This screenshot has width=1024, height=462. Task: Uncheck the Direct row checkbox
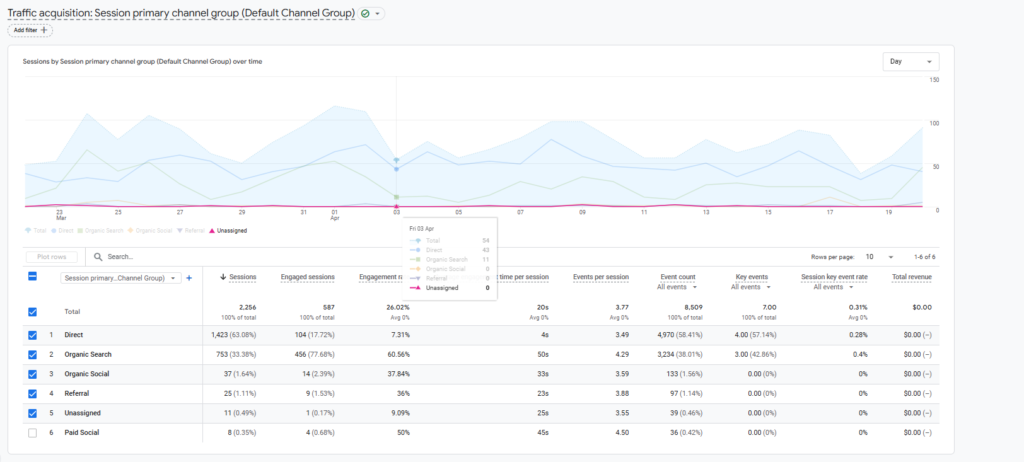point(33,335)
